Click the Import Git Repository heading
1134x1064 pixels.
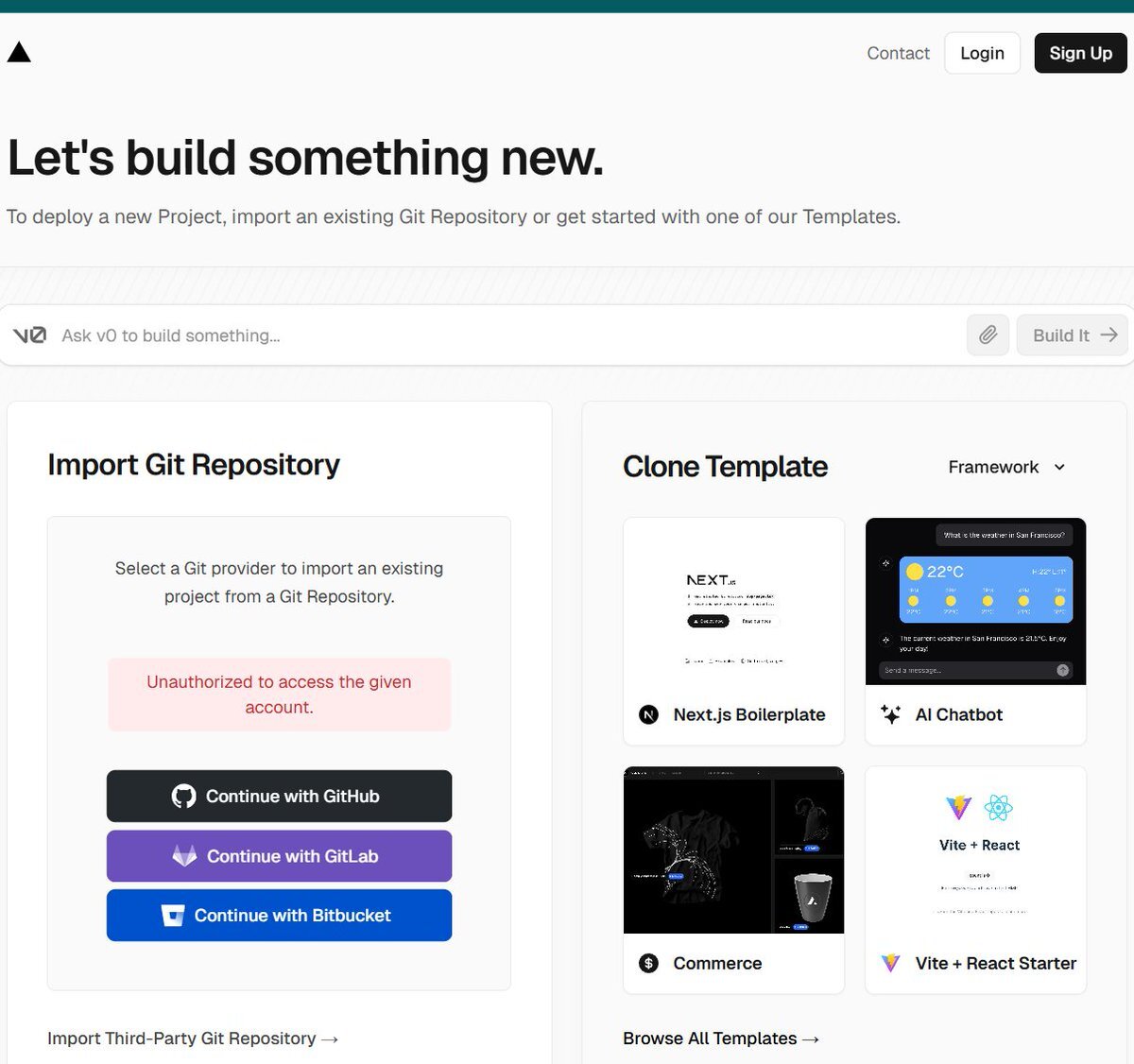point(194,465)
